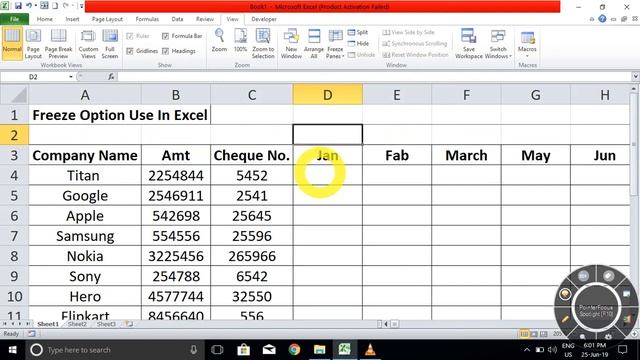Select column D header
Viewport: 640px width, 360px height.
tap(327, 95)
